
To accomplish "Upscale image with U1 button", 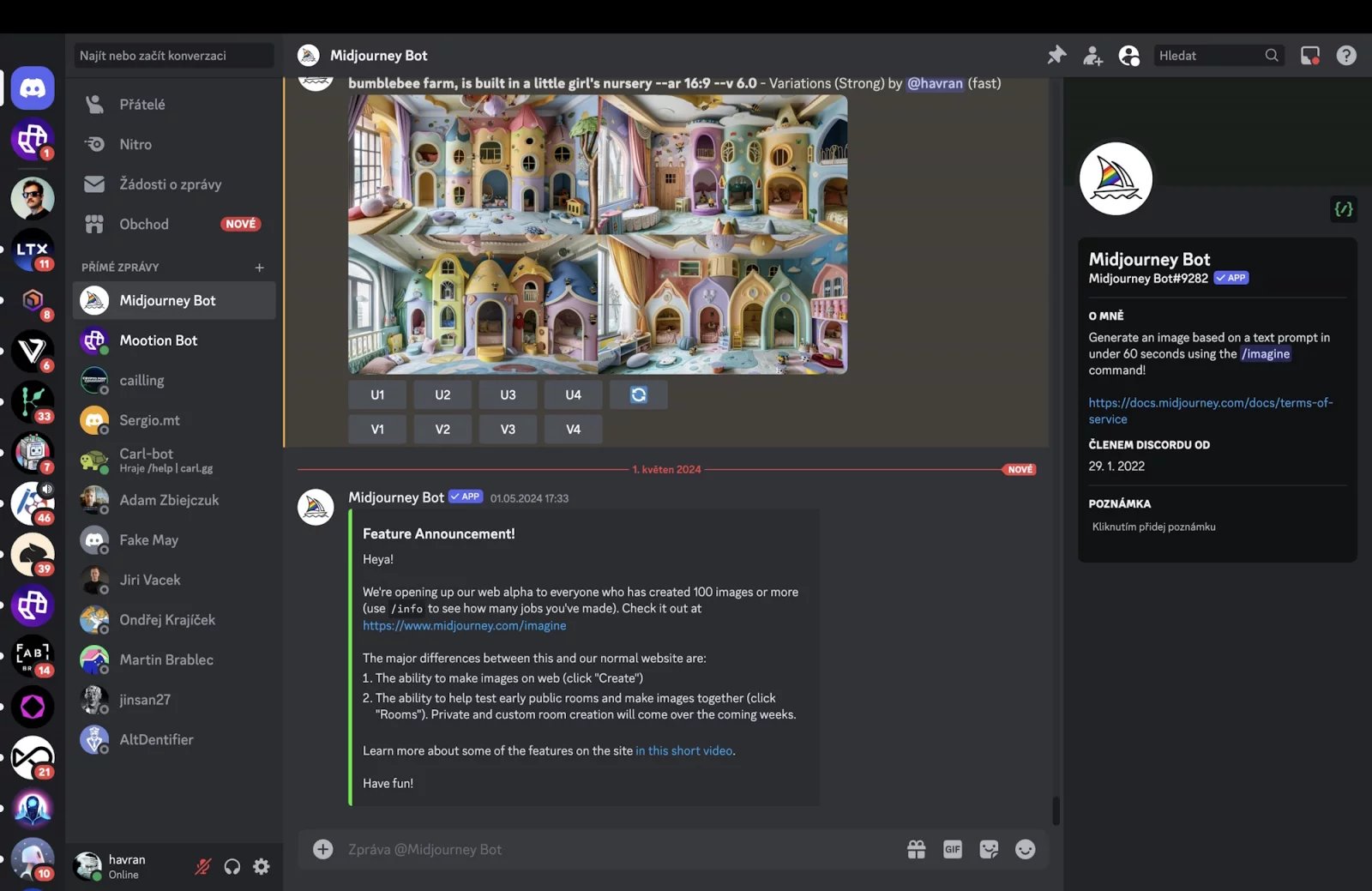I will [x=377, y=395].
